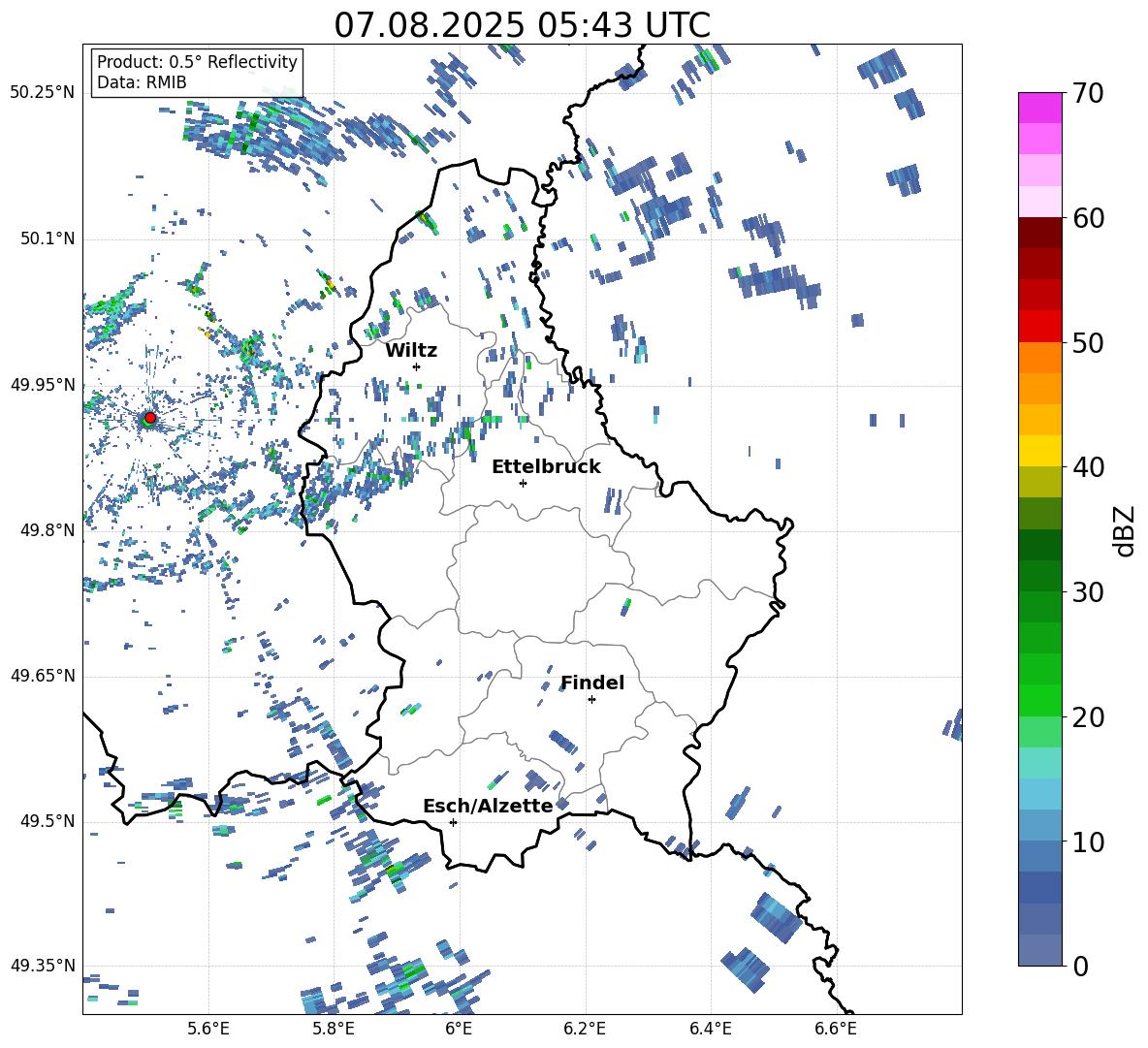Click the 6°E longitude label

459,1029
